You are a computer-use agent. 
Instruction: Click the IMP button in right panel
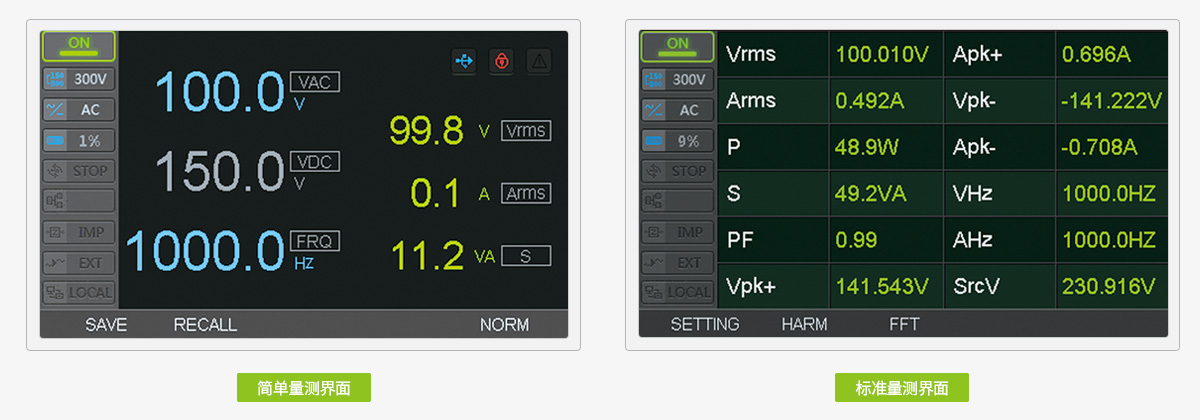[678, 232]
